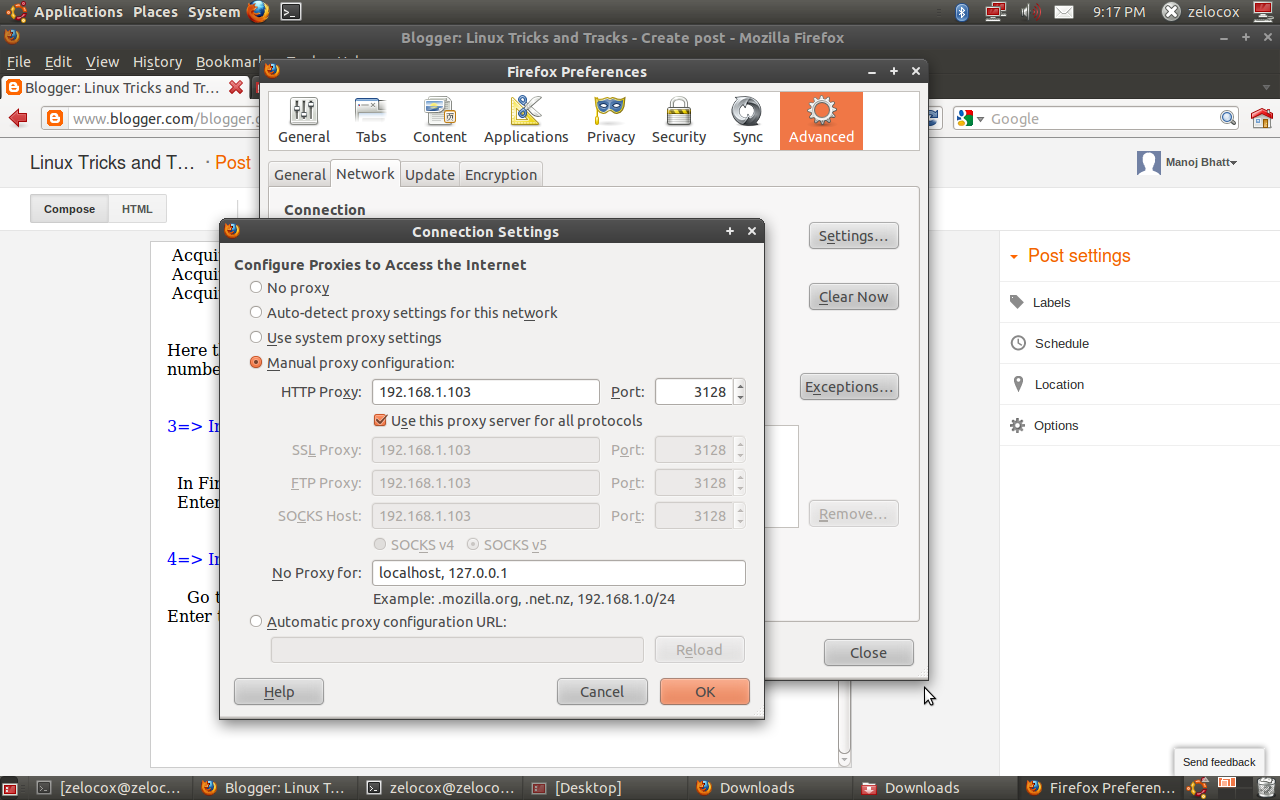The width and height of the screenshot is (1280, 800).
Task: Click the Firefox home button
Action: point(1262,119)
